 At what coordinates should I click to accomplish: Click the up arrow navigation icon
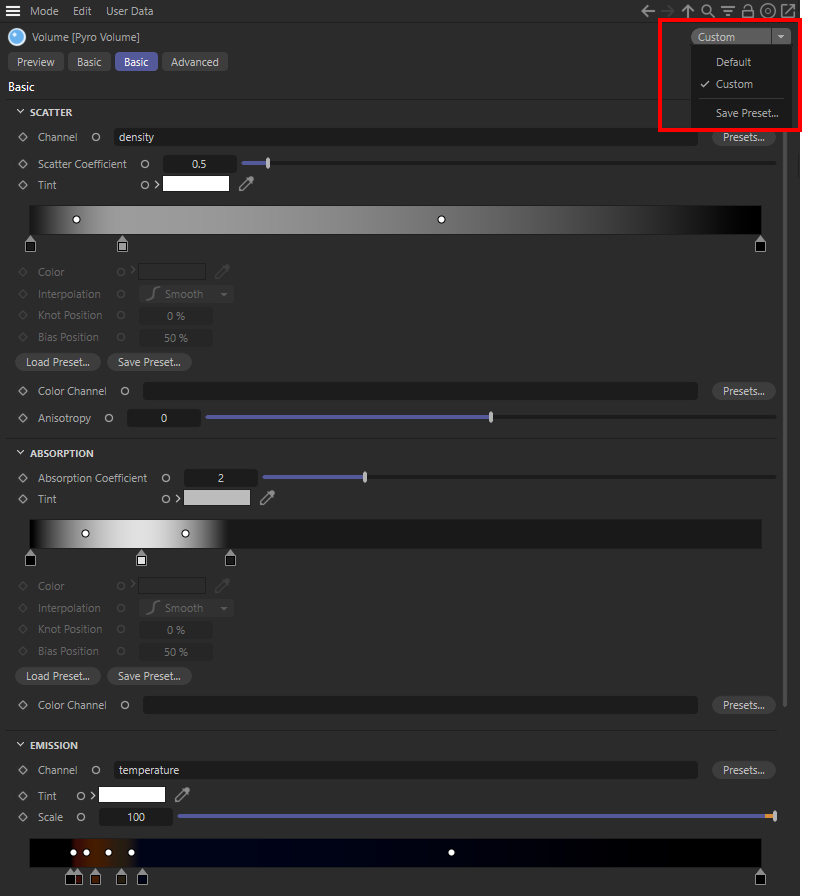[688, 11]
